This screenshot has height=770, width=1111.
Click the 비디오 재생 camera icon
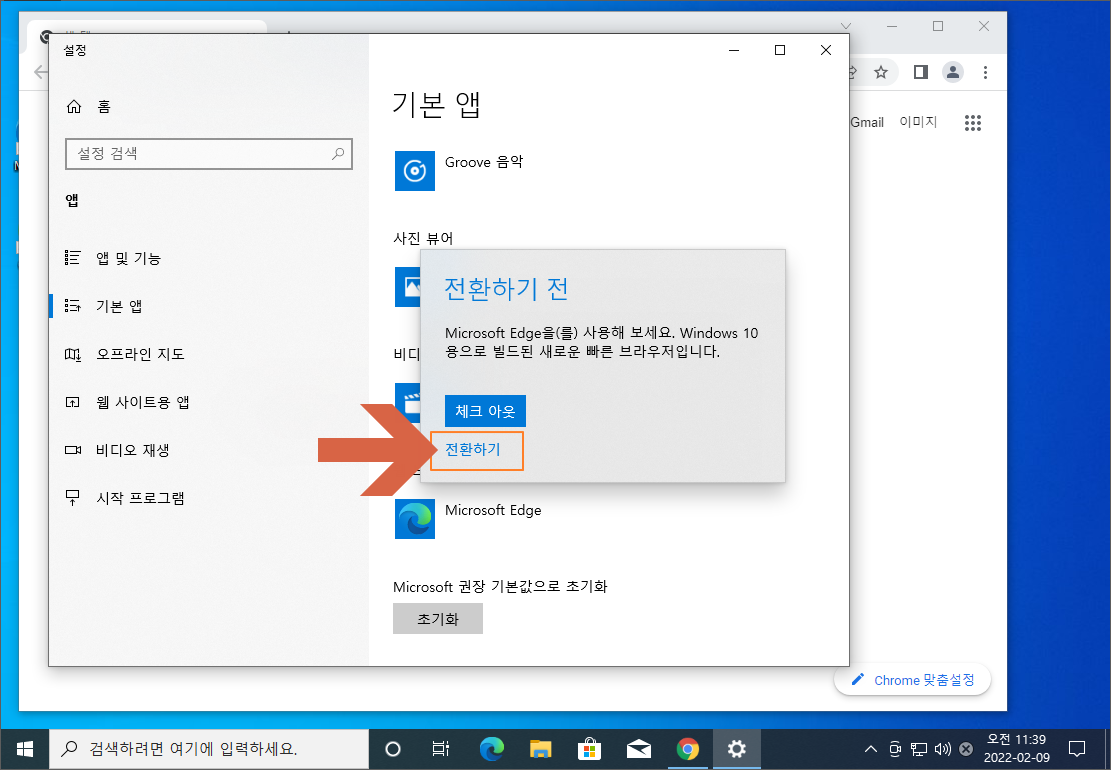[x=73, y=450]
